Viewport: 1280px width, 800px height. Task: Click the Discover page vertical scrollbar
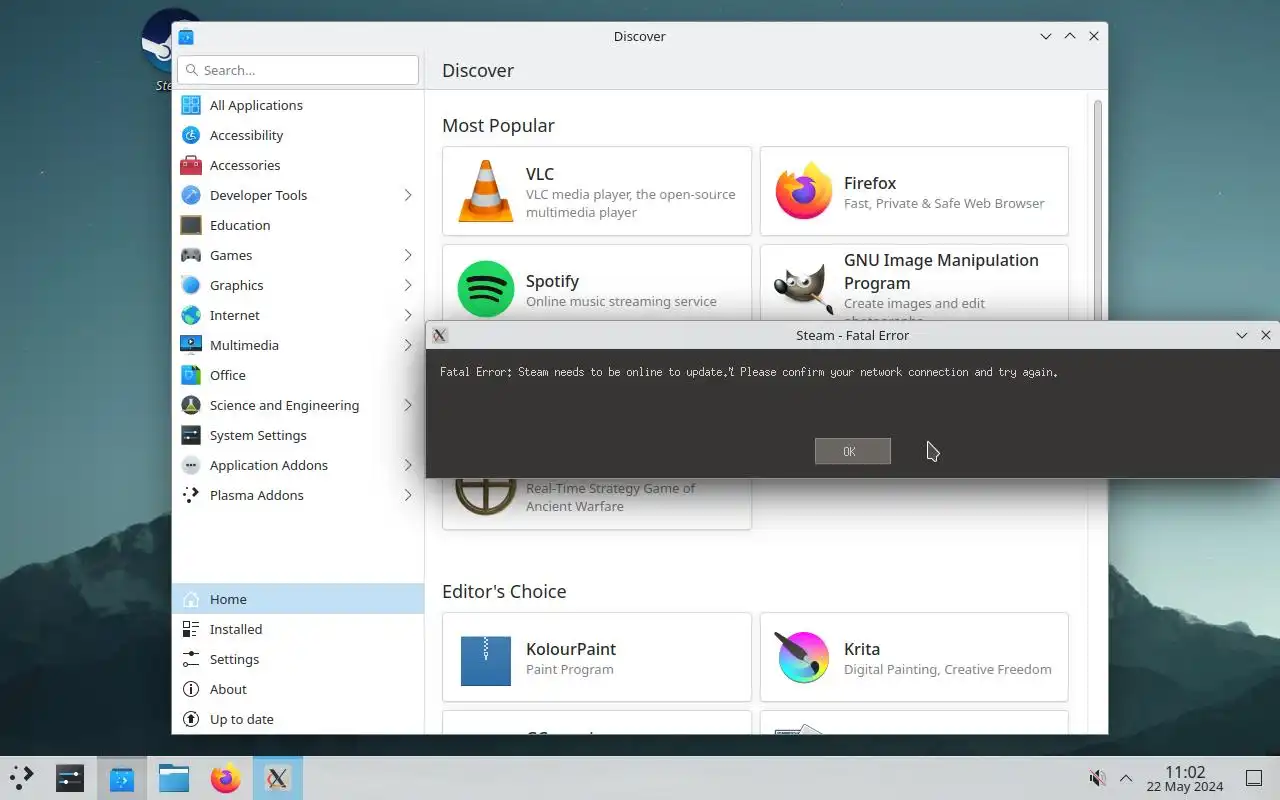tap(1098, 210)
